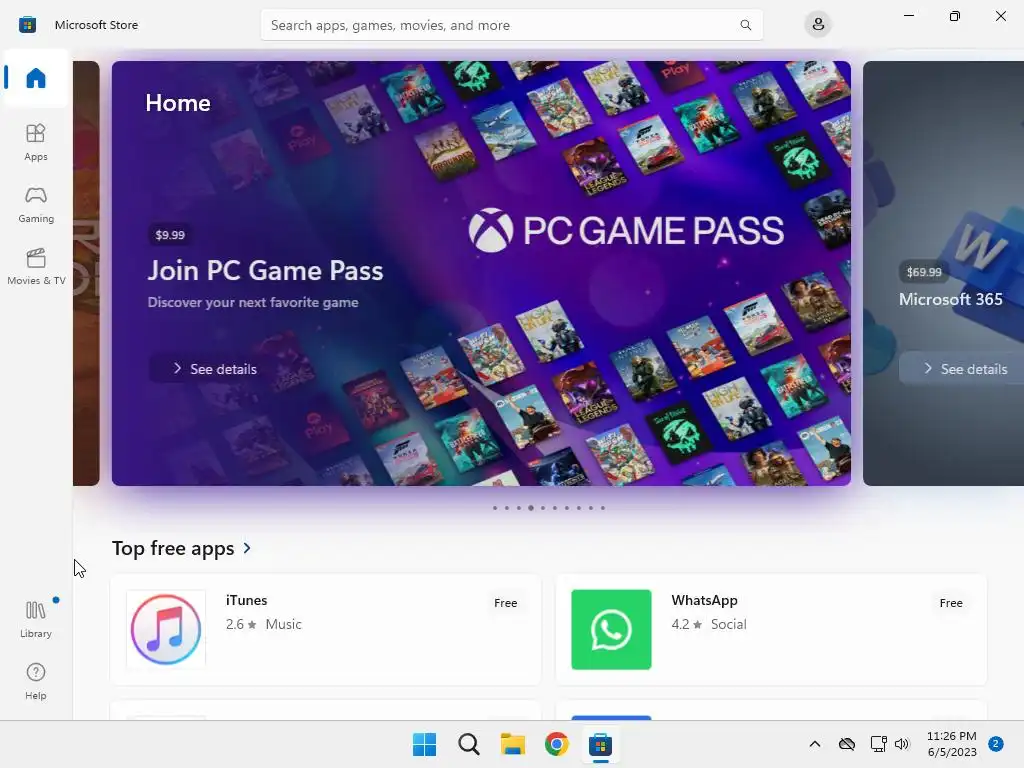Screen dimensions: 1024x768
Task: Open the WhatsApp app icon
Action: 611,630
